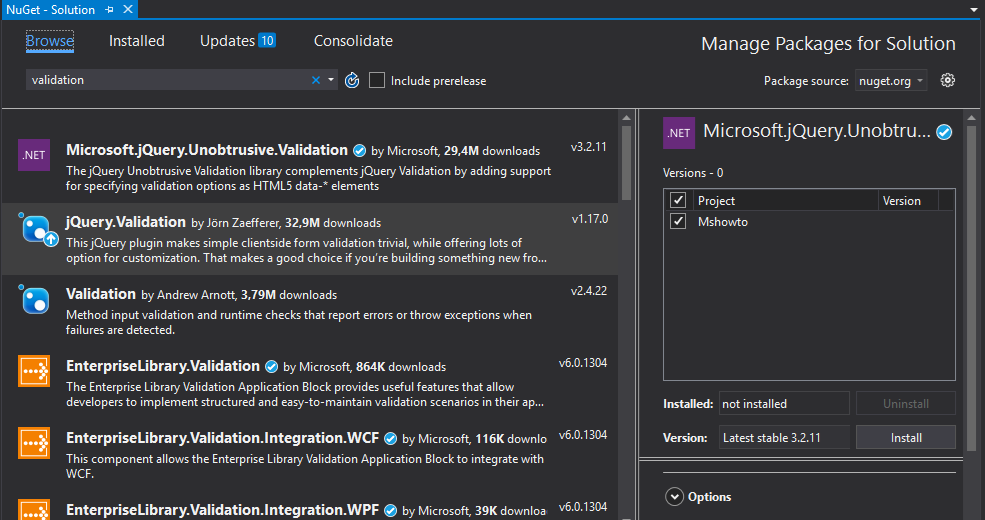Switch to the Updates tab
Viewport: 985px width, 520px height.
[x=227, y=41]
